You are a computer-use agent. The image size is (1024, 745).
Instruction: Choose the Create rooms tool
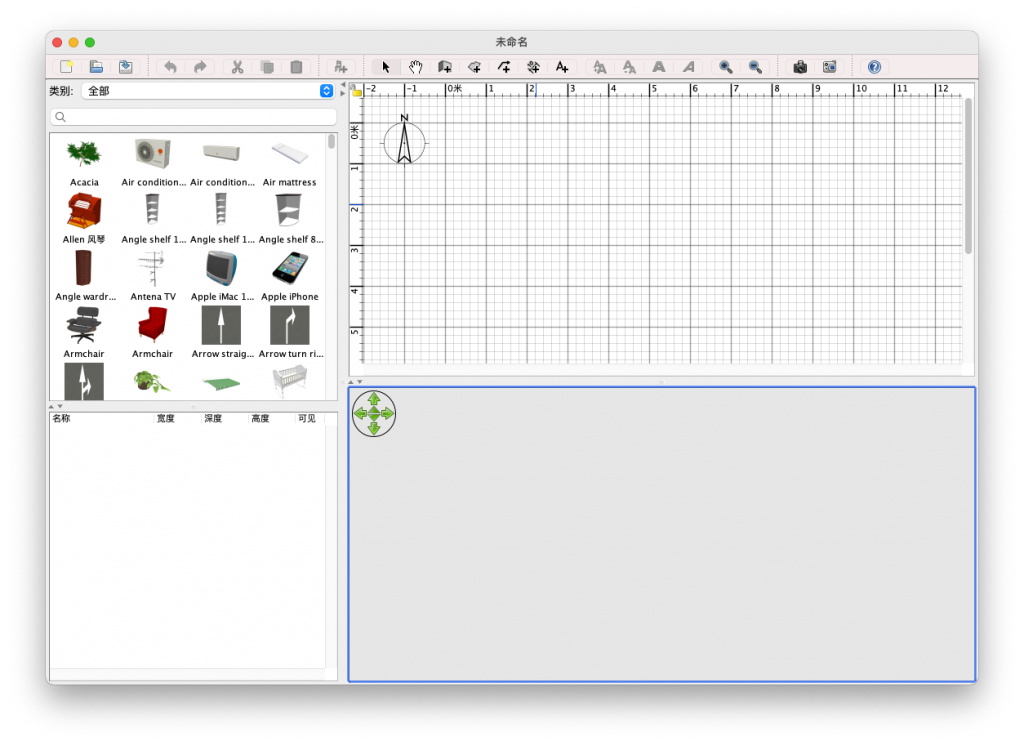pos(475,67)
